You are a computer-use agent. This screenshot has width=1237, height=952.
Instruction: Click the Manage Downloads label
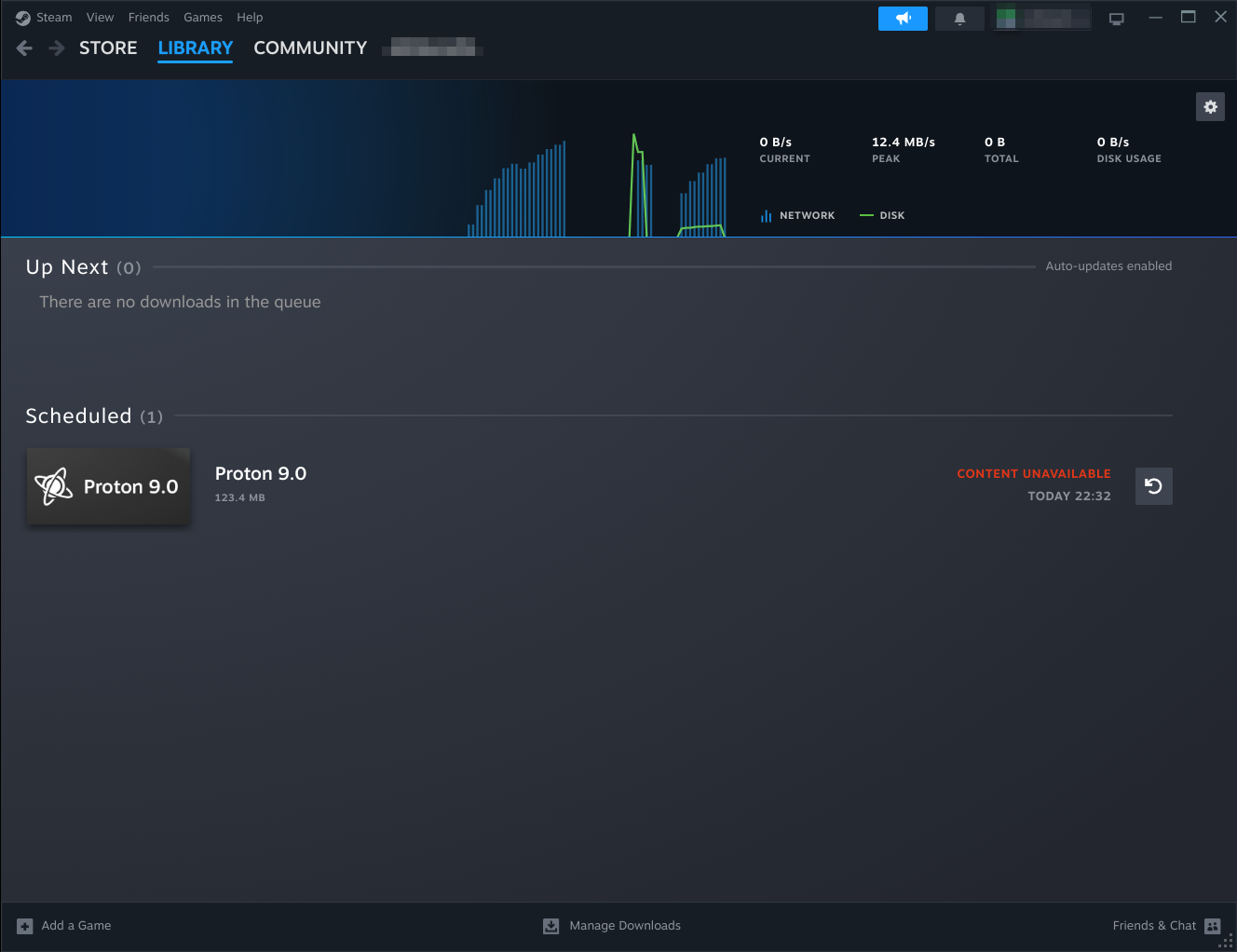625,926
